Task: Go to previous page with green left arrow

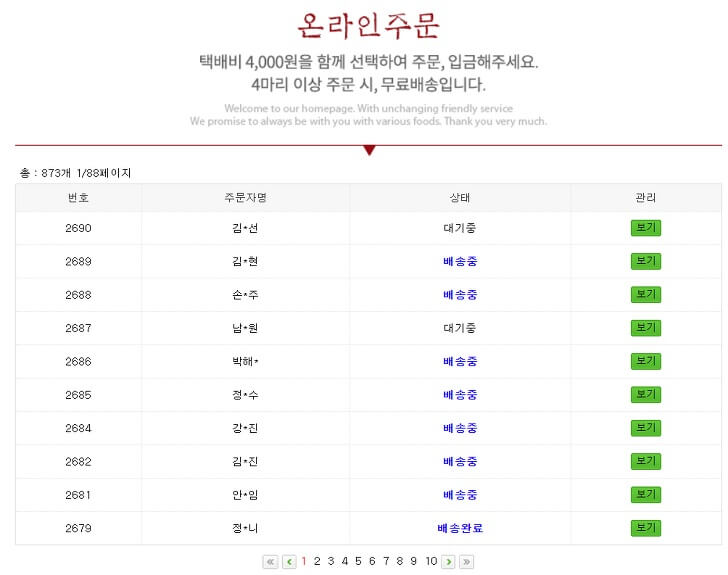Action: (x=289, y=562)
